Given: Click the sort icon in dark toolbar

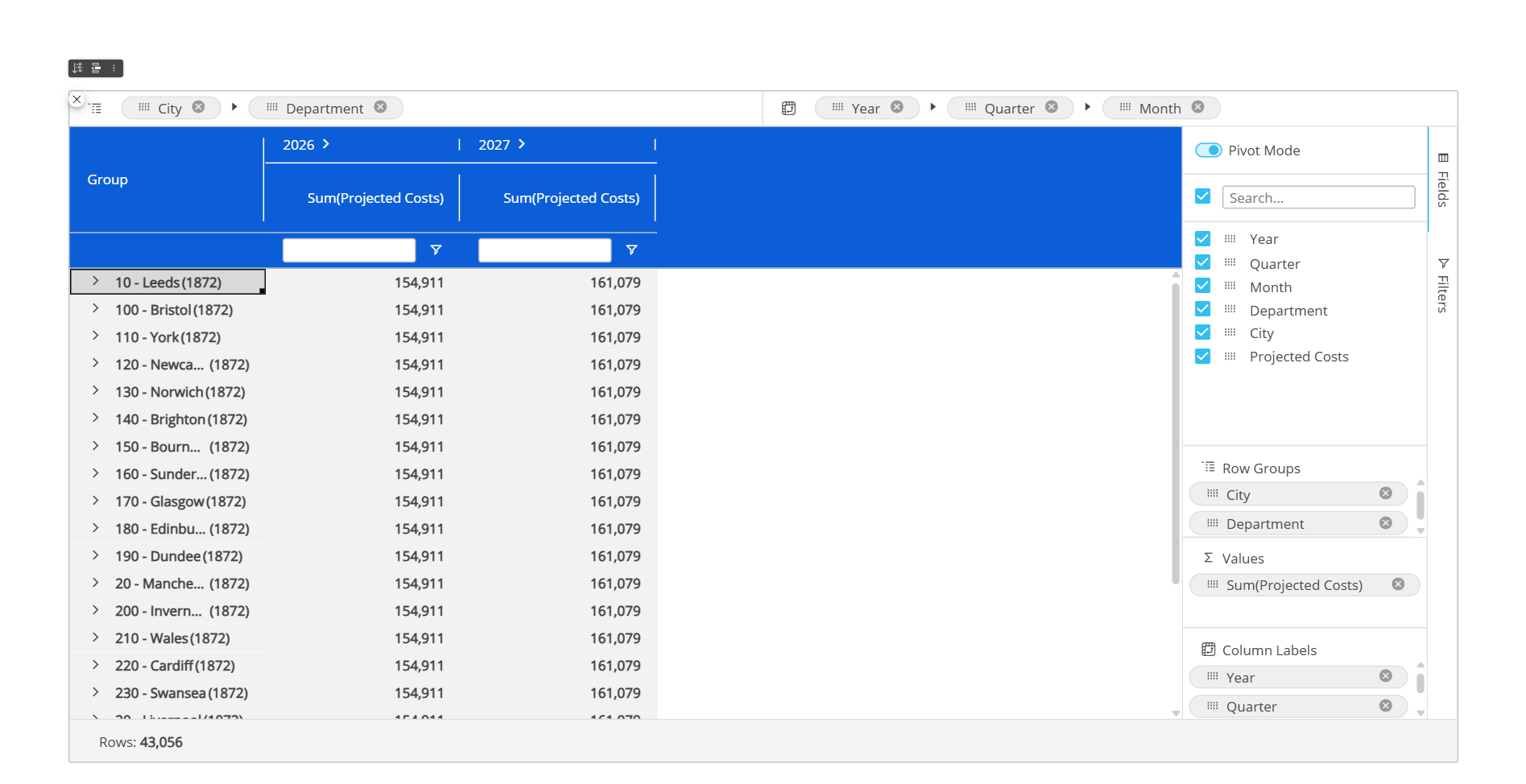Looking at the screenshot, I should point(78,68).
